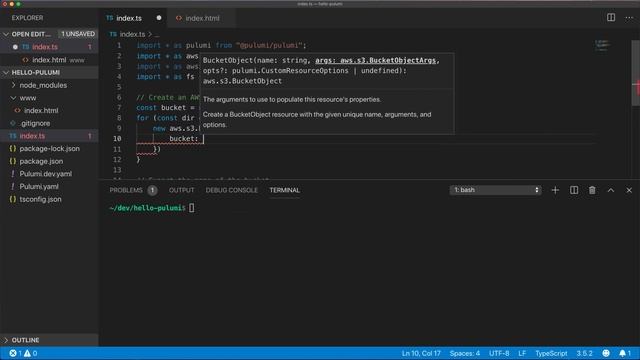Click the EXPLORER sidebar title
The width and height of the screenshot is (640, 360).
(27, 18)
